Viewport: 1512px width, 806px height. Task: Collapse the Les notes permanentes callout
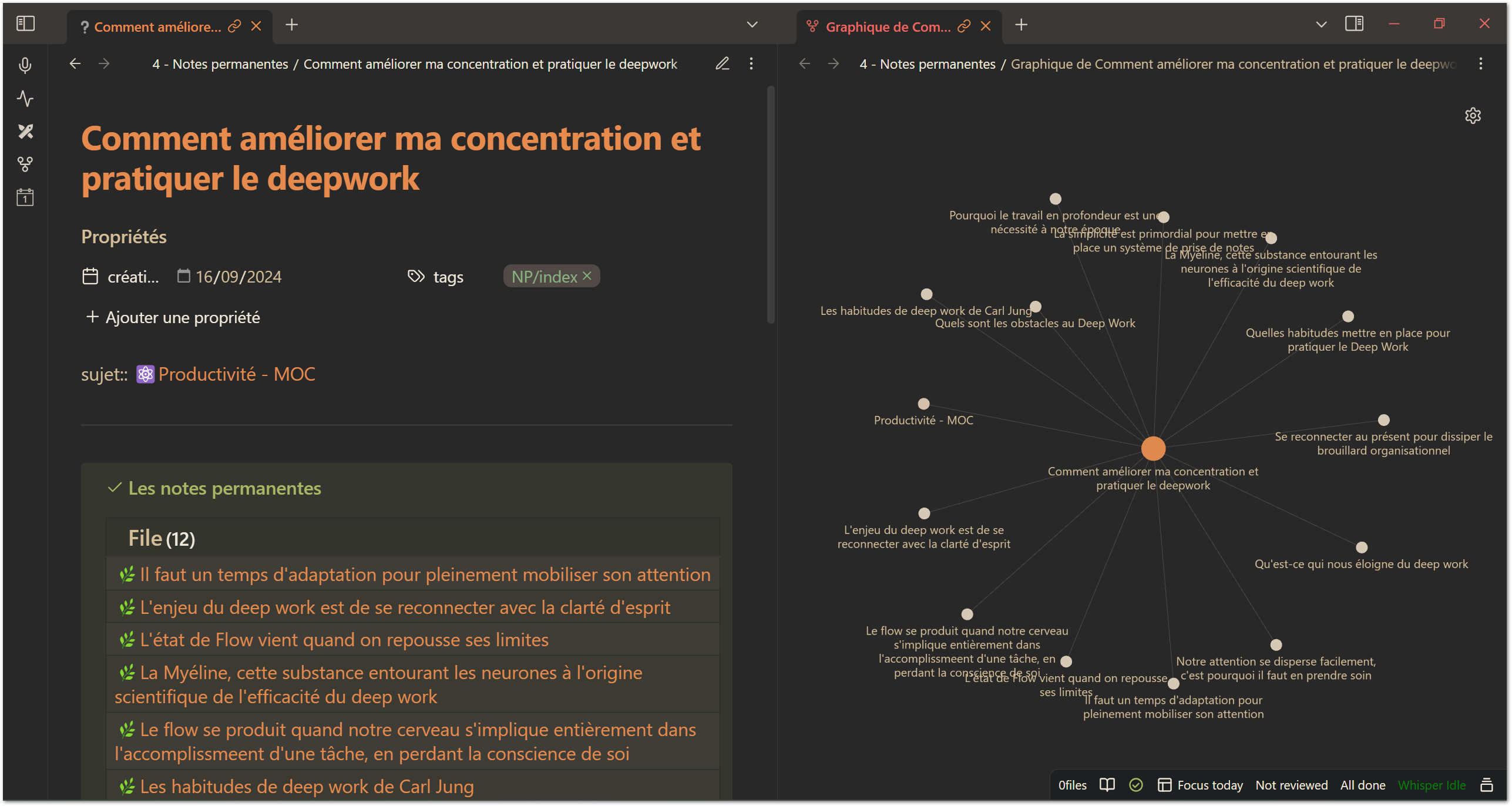click(x=223, y=488)
